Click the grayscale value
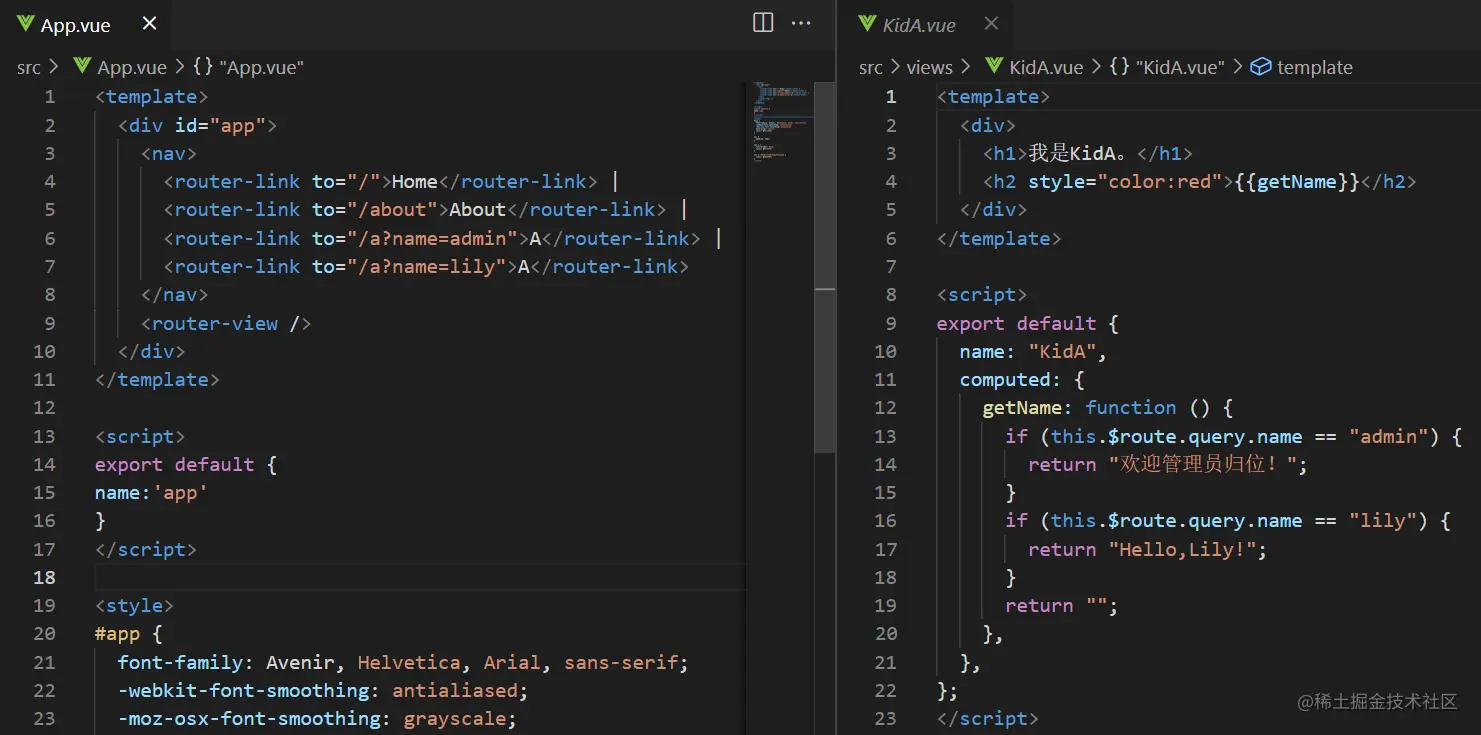Viewport: 1481px width, 735px height. click(455, 718)
